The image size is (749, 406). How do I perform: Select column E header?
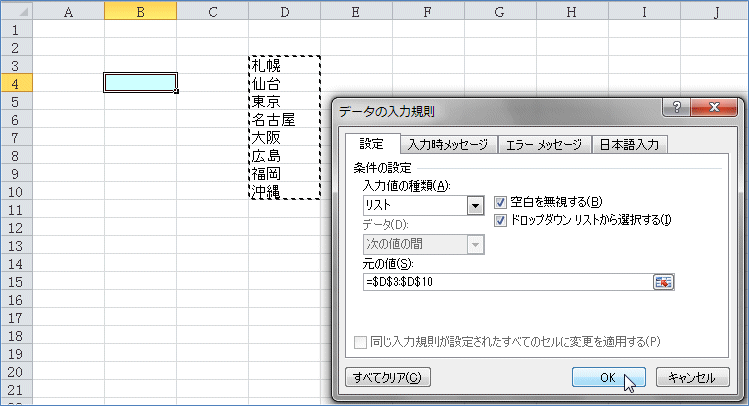coord(356,11)
